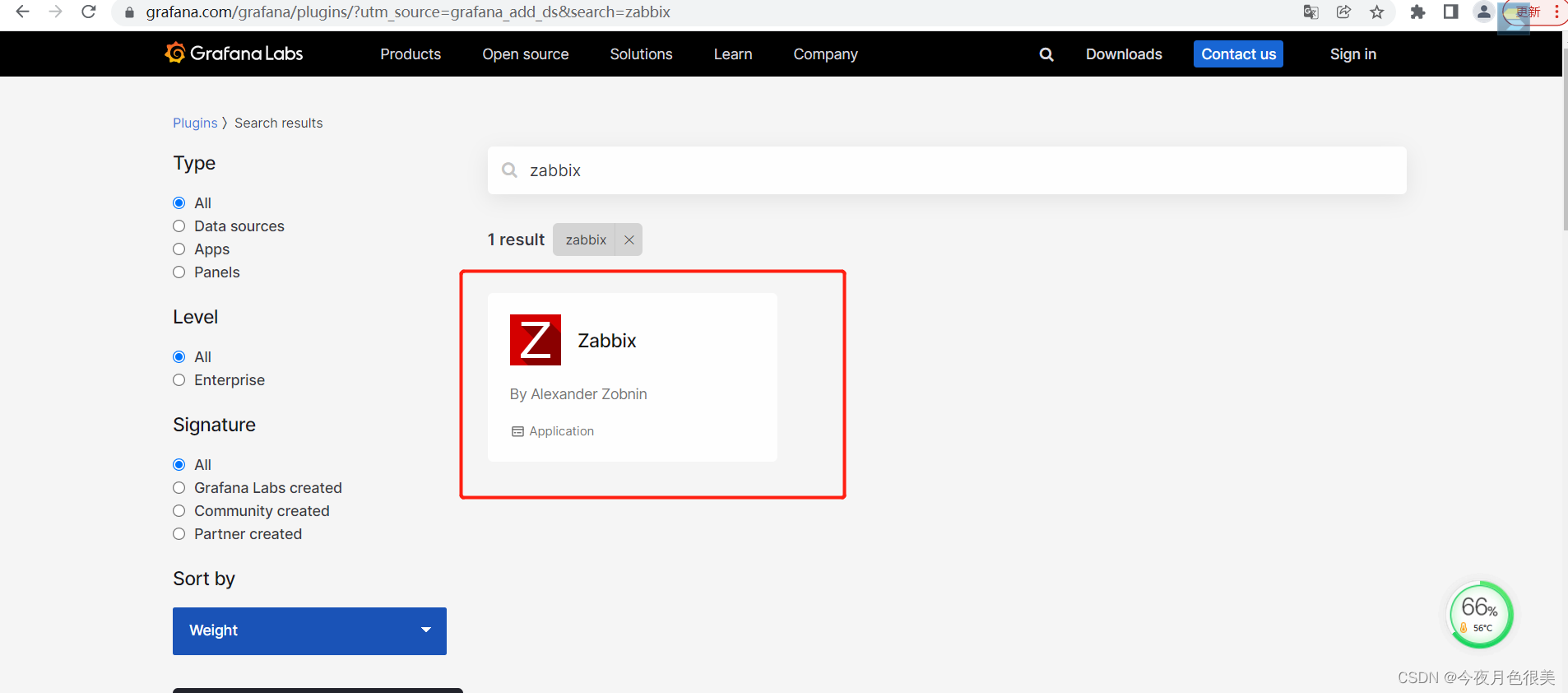The width and height of the screenshot is (1568, 693).
Task: Reload the page with the refresh icon
Action: click(89, 12)
